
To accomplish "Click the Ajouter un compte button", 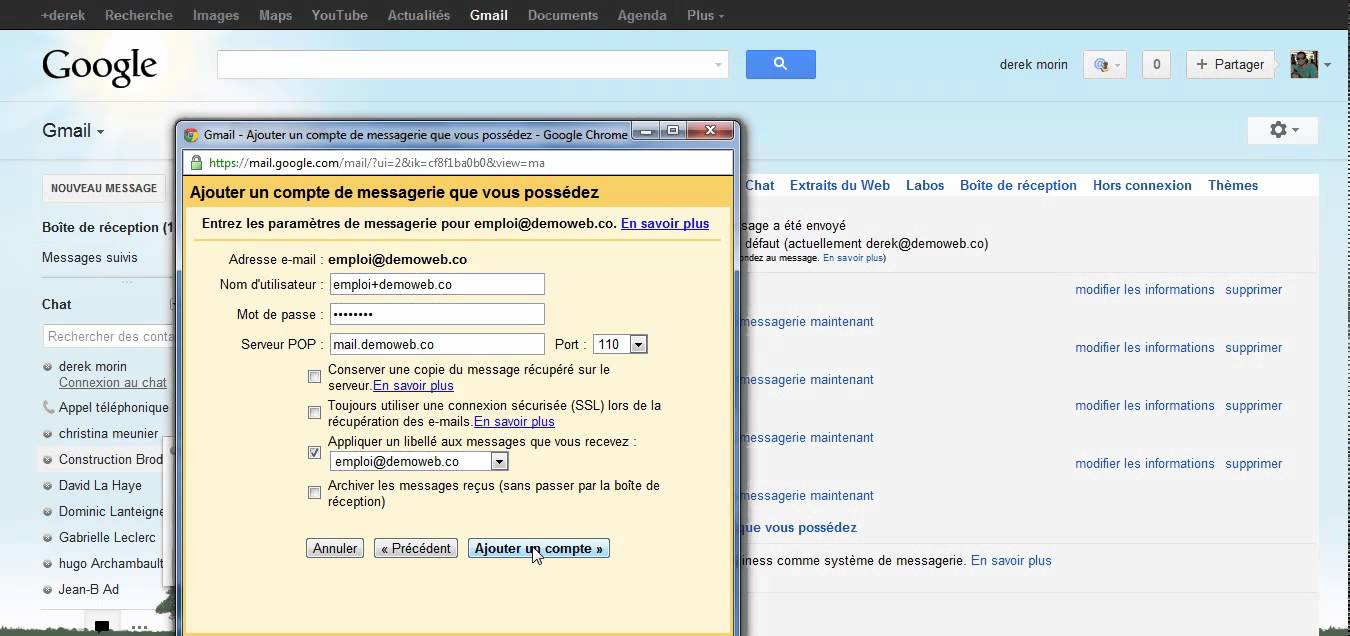I will click(539, 548).
